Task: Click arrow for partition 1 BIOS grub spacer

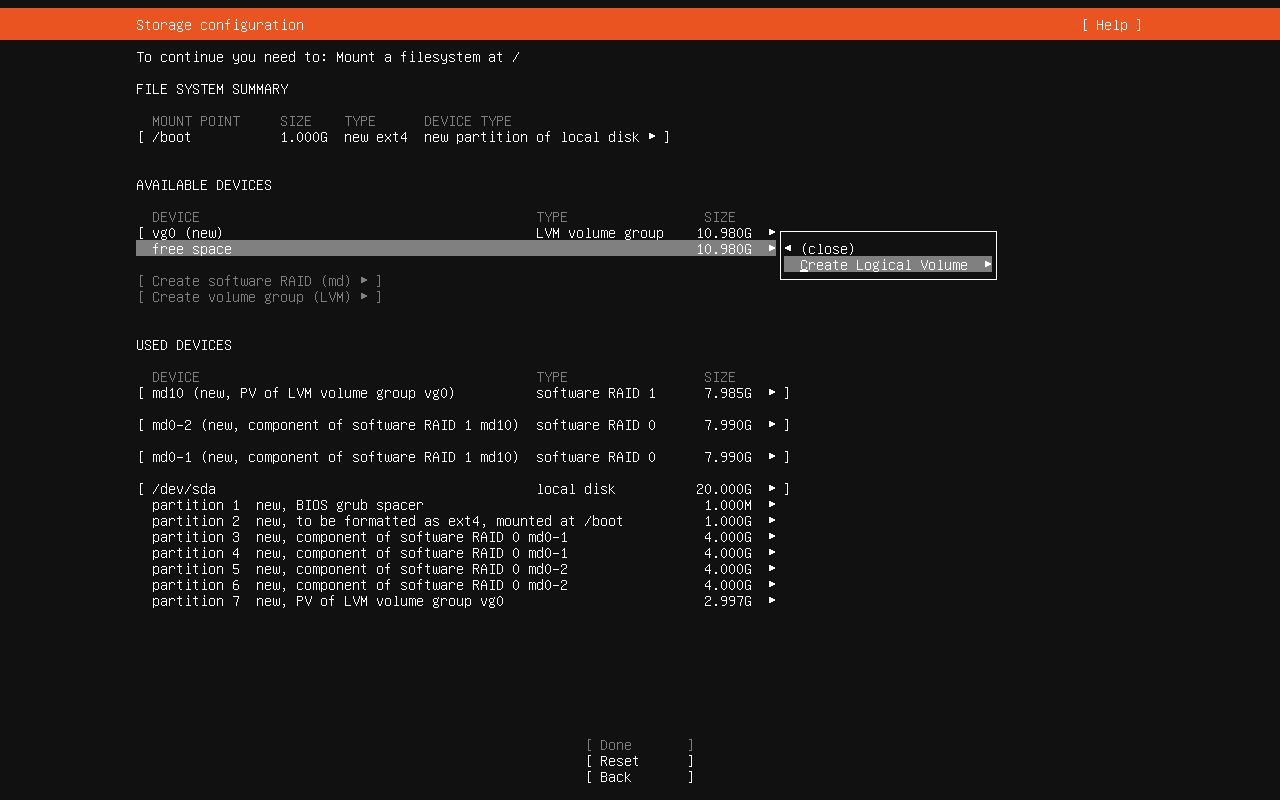Action: pos(771,505)
